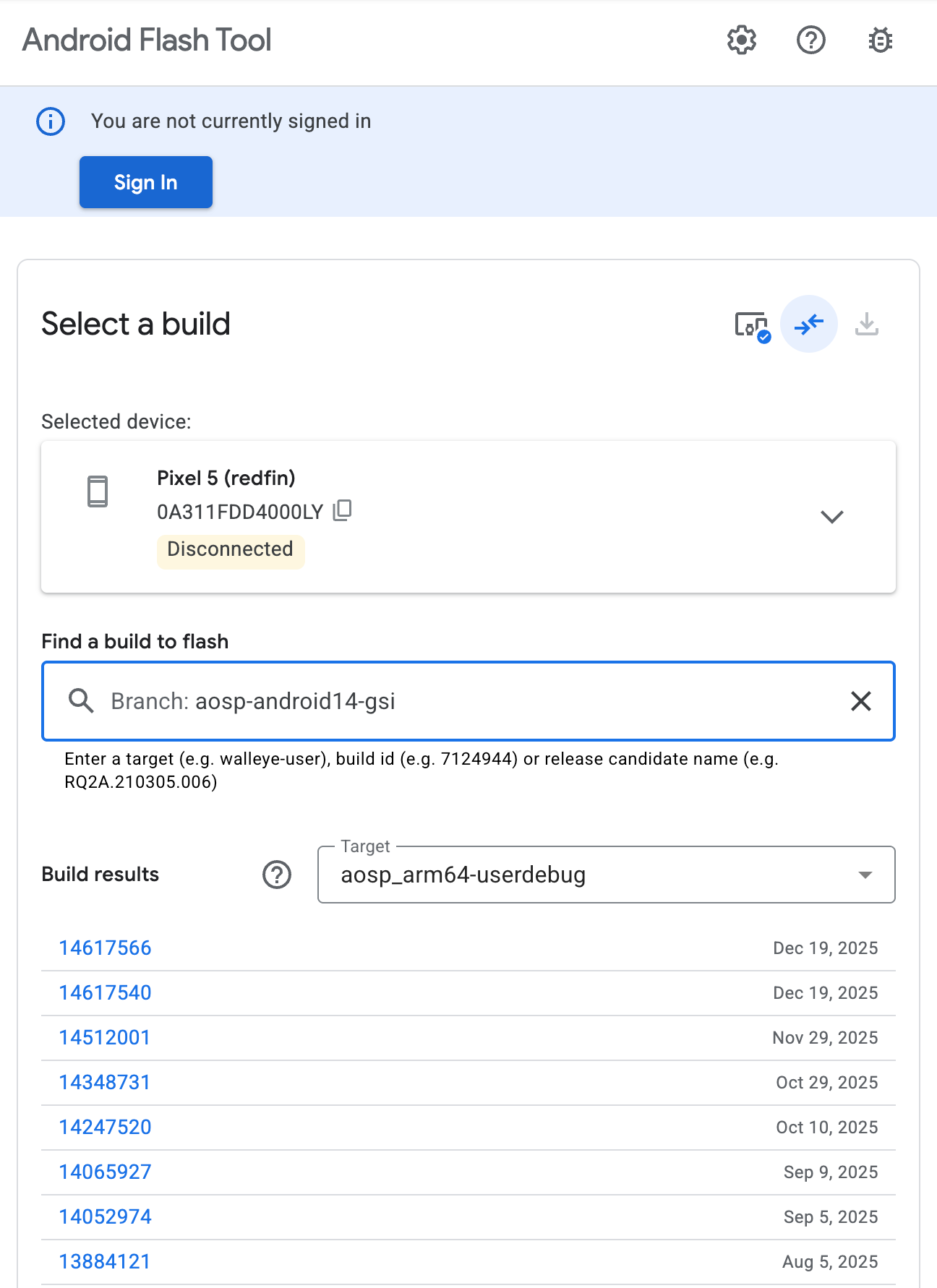Expand the Pixel 5 device chevron

point(831,517)
